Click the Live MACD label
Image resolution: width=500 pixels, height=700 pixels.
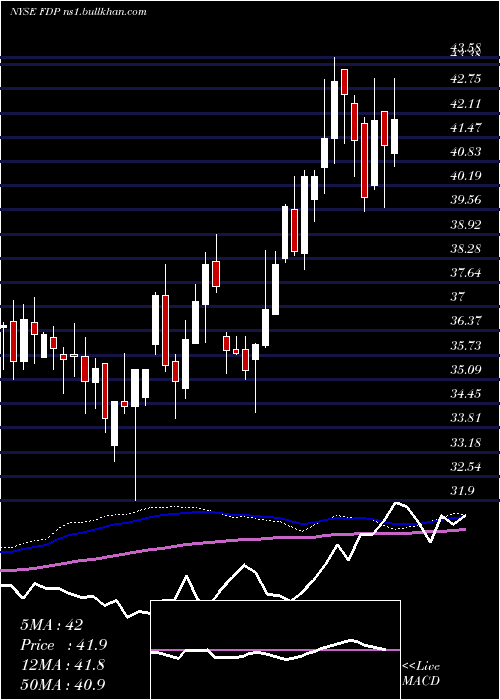click(x=421, y=674)
